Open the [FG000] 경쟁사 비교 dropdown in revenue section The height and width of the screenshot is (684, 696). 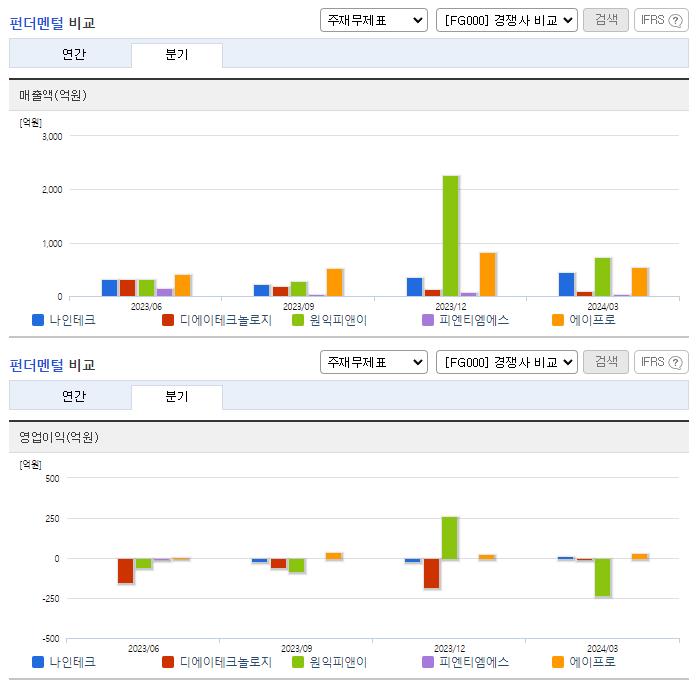506,20
